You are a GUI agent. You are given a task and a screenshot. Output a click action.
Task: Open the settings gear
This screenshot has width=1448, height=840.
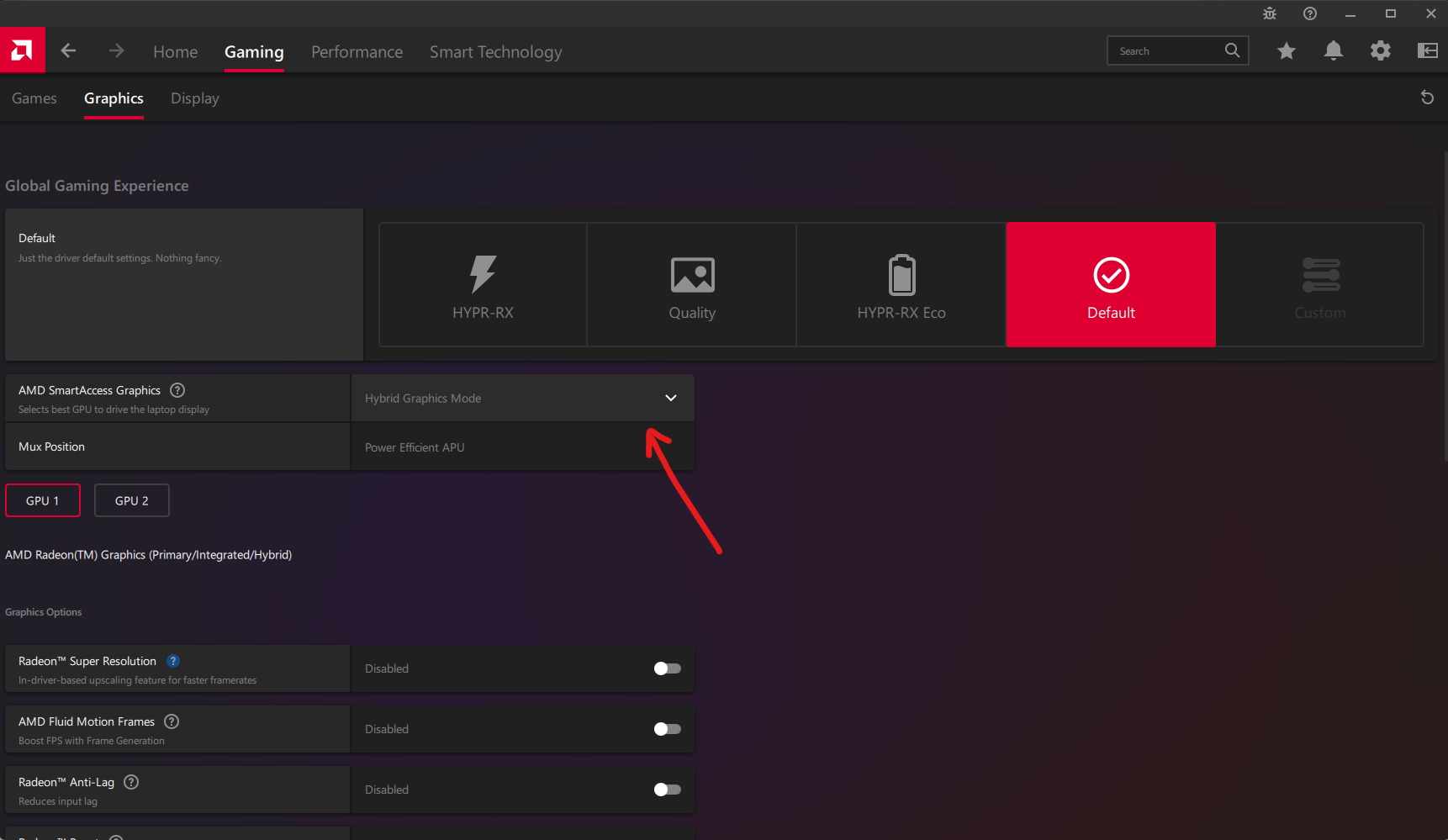click(1380, 50)
